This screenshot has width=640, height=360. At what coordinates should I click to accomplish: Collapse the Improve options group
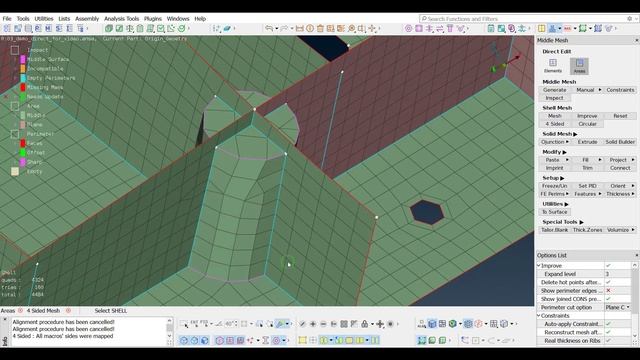click(x=539, y=266)
